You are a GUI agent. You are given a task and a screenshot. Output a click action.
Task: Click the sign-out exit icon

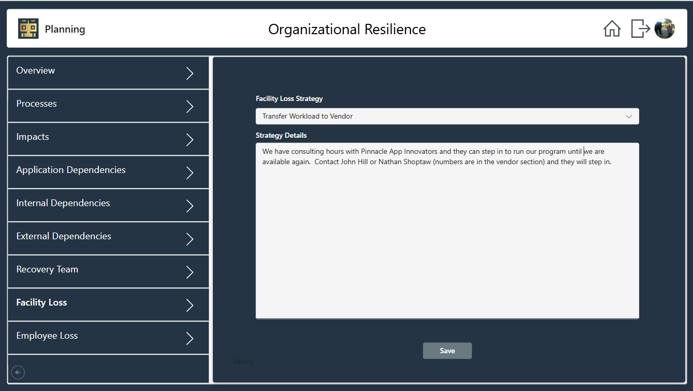coord(640,29)
